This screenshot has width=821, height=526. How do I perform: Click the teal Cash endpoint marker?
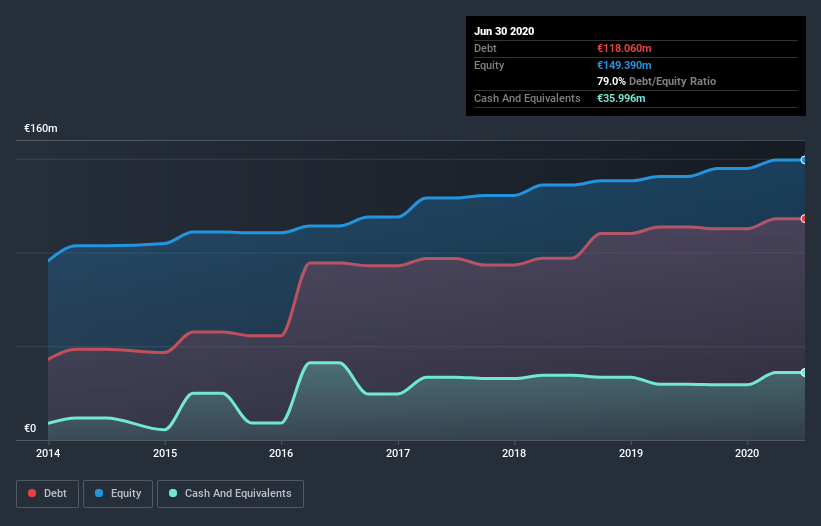pyautogui.click(x=804, y=373)
